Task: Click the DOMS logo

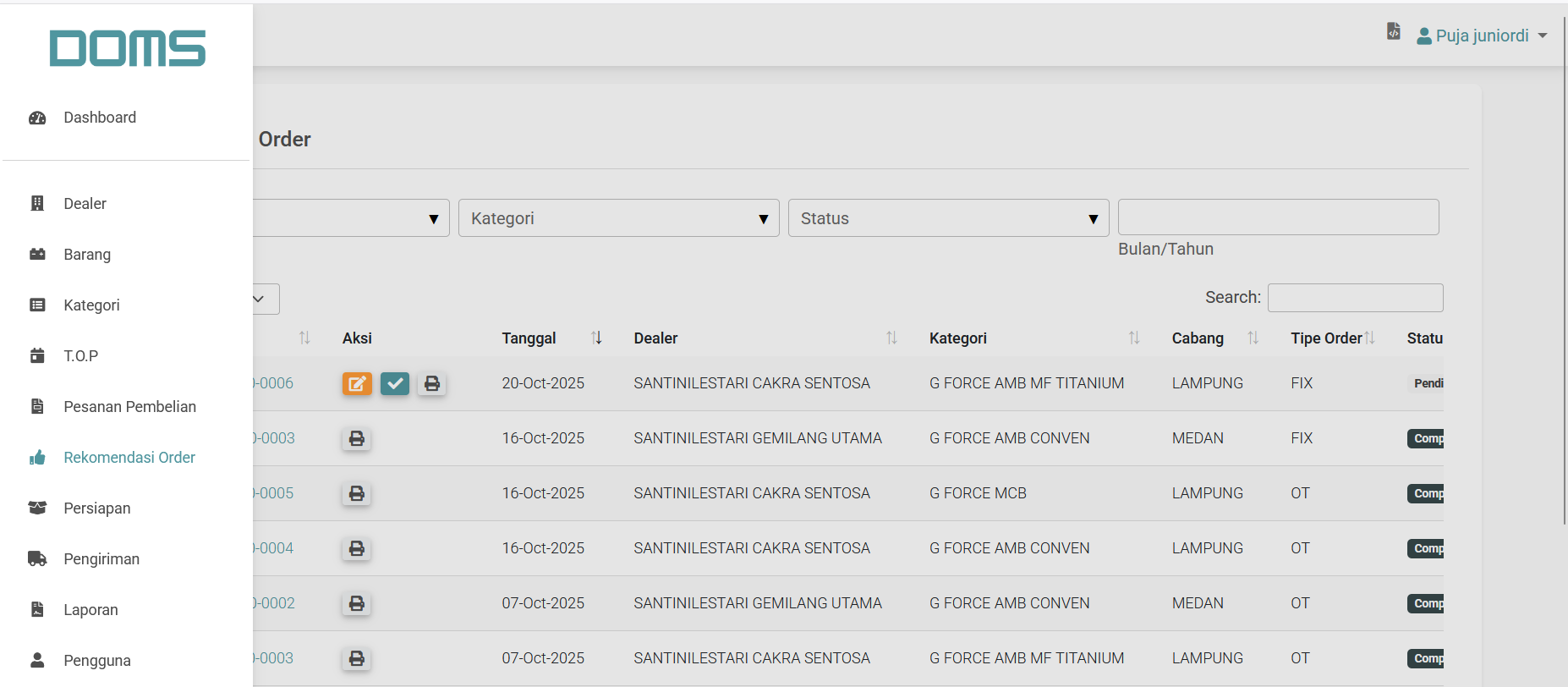Action: [x=128, y=48]
